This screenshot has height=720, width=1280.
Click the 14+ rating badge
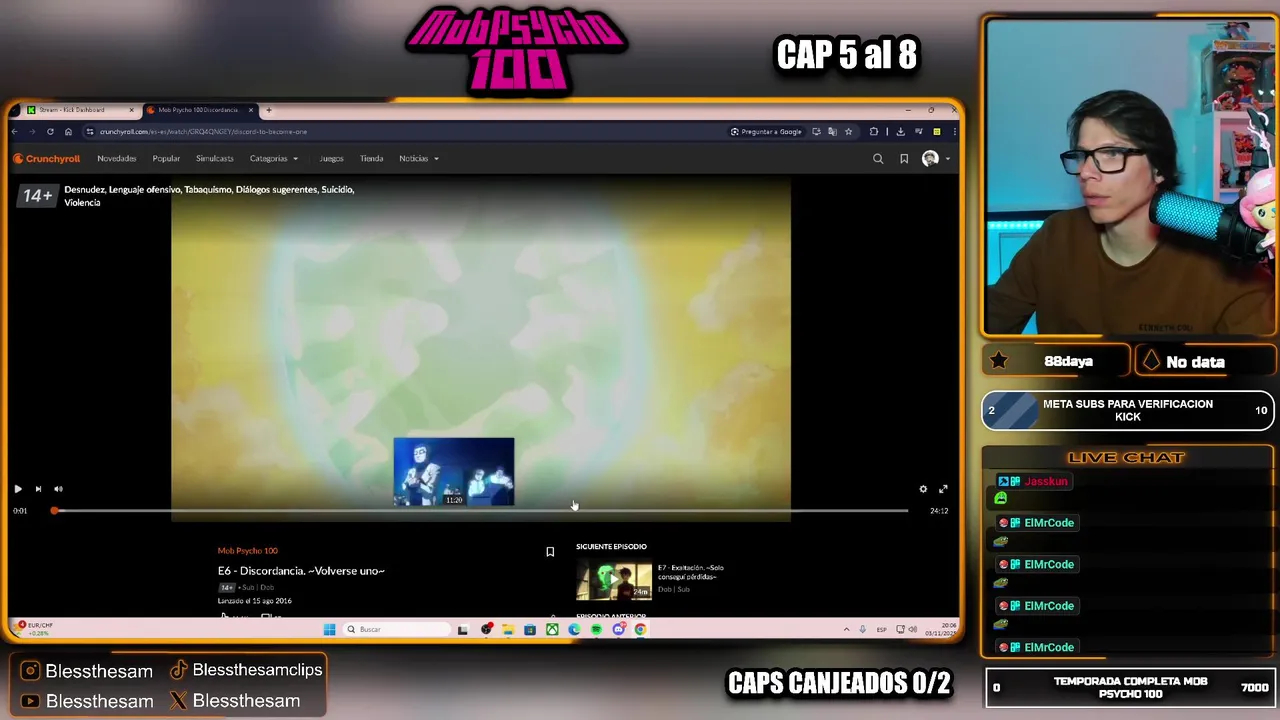coord(38,196)
